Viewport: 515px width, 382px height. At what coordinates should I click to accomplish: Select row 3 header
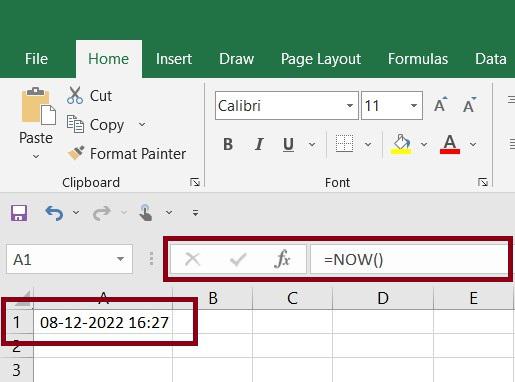[16, 370]
